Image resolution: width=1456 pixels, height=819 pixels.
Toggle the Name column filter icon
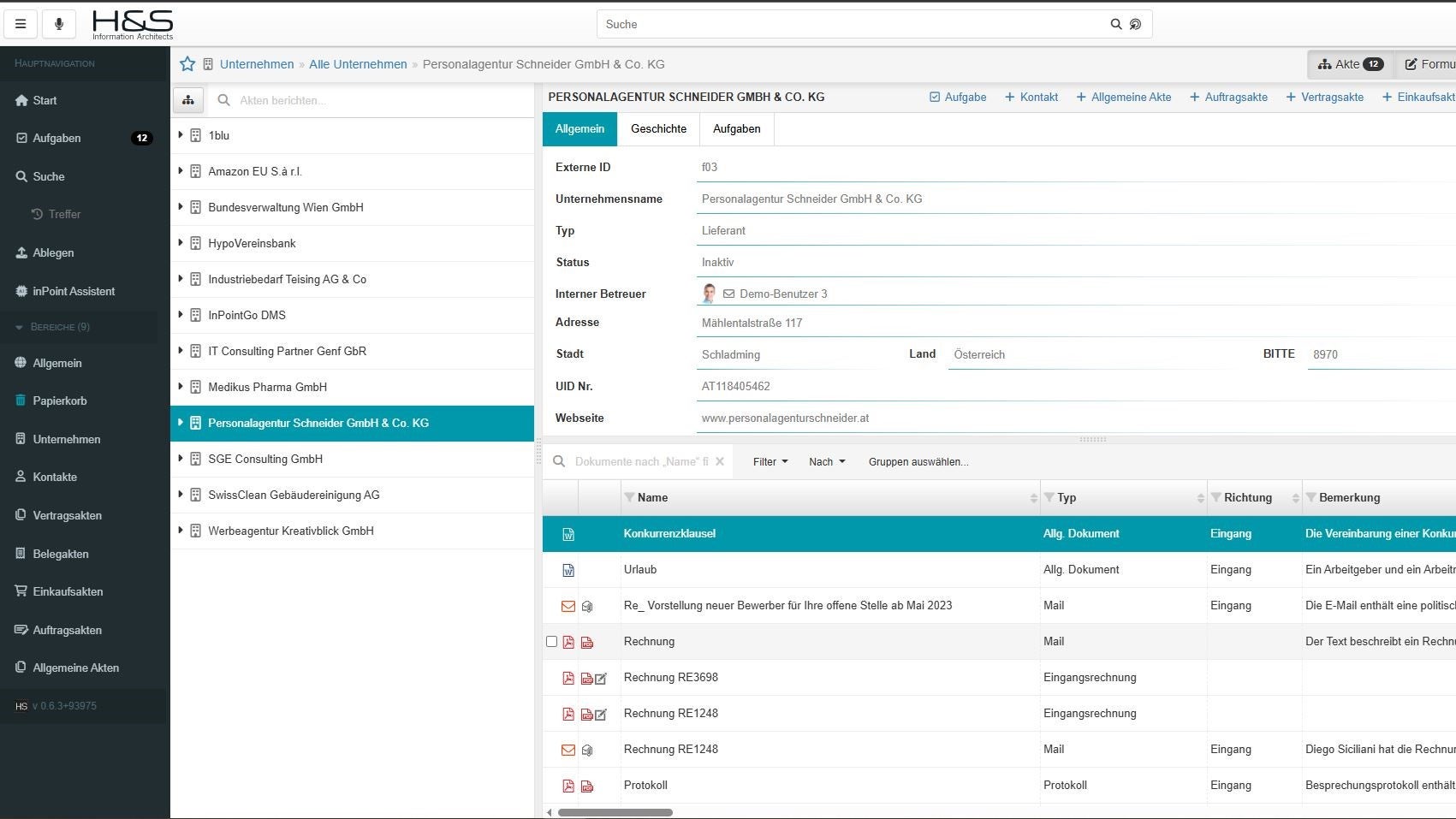[x=629, y=497]
